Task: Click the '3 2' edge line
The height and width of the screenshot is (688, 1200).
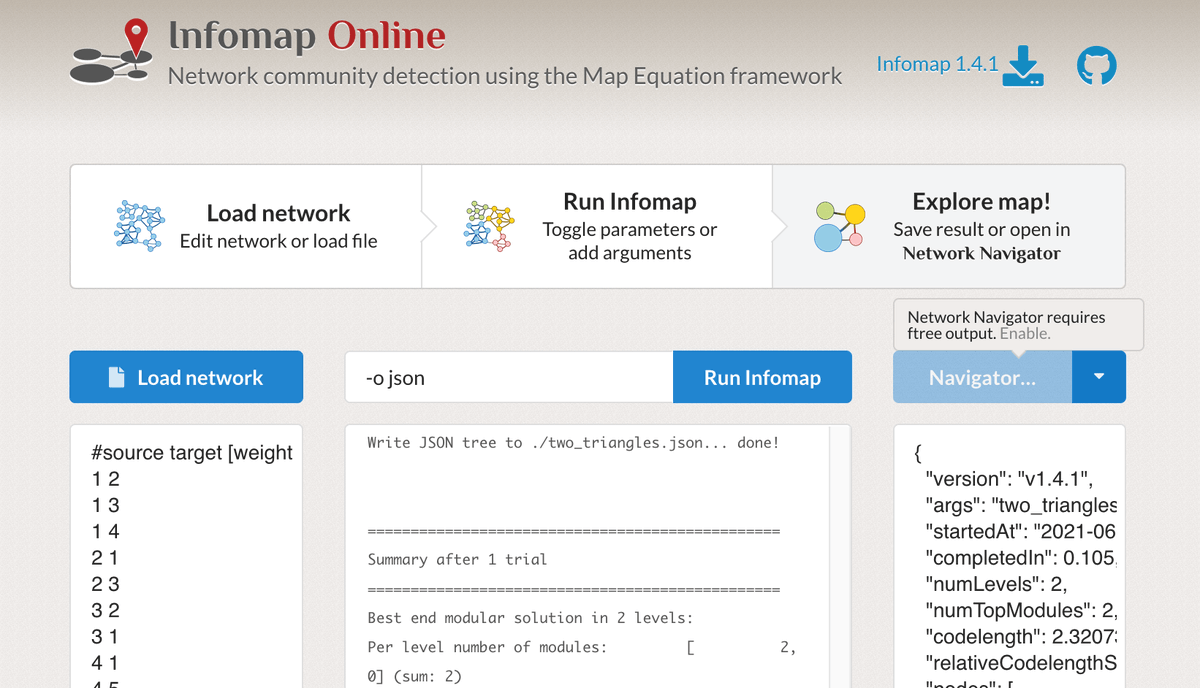Action: click(105, 610)
